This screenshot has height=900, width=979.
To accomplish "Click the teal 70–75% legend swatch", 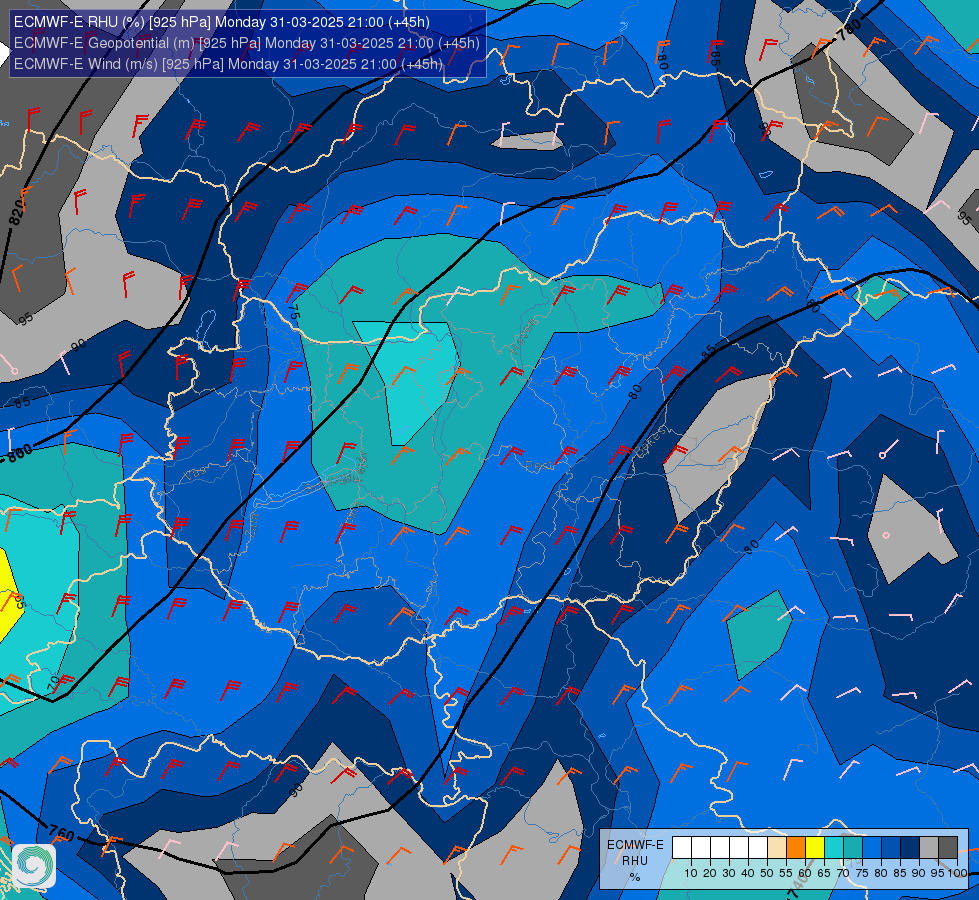I will tap(853, 847).
